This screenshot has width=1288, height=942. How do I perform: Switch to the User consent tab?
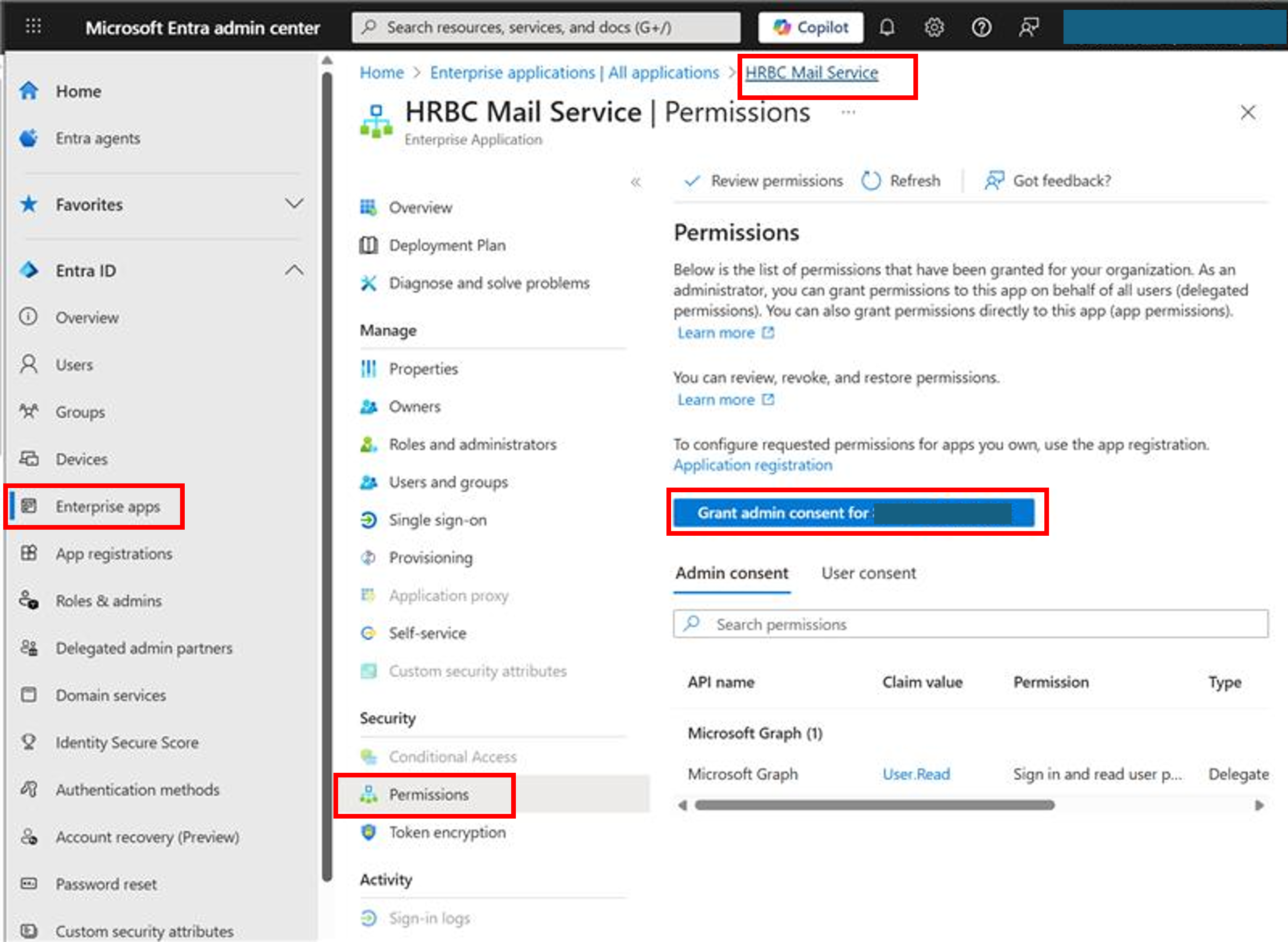(868, 573)
